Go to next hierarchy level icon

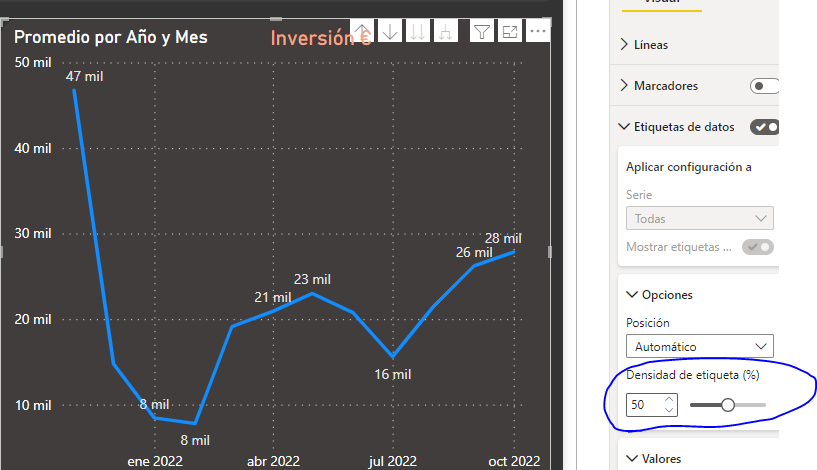(x=417, y=32)
